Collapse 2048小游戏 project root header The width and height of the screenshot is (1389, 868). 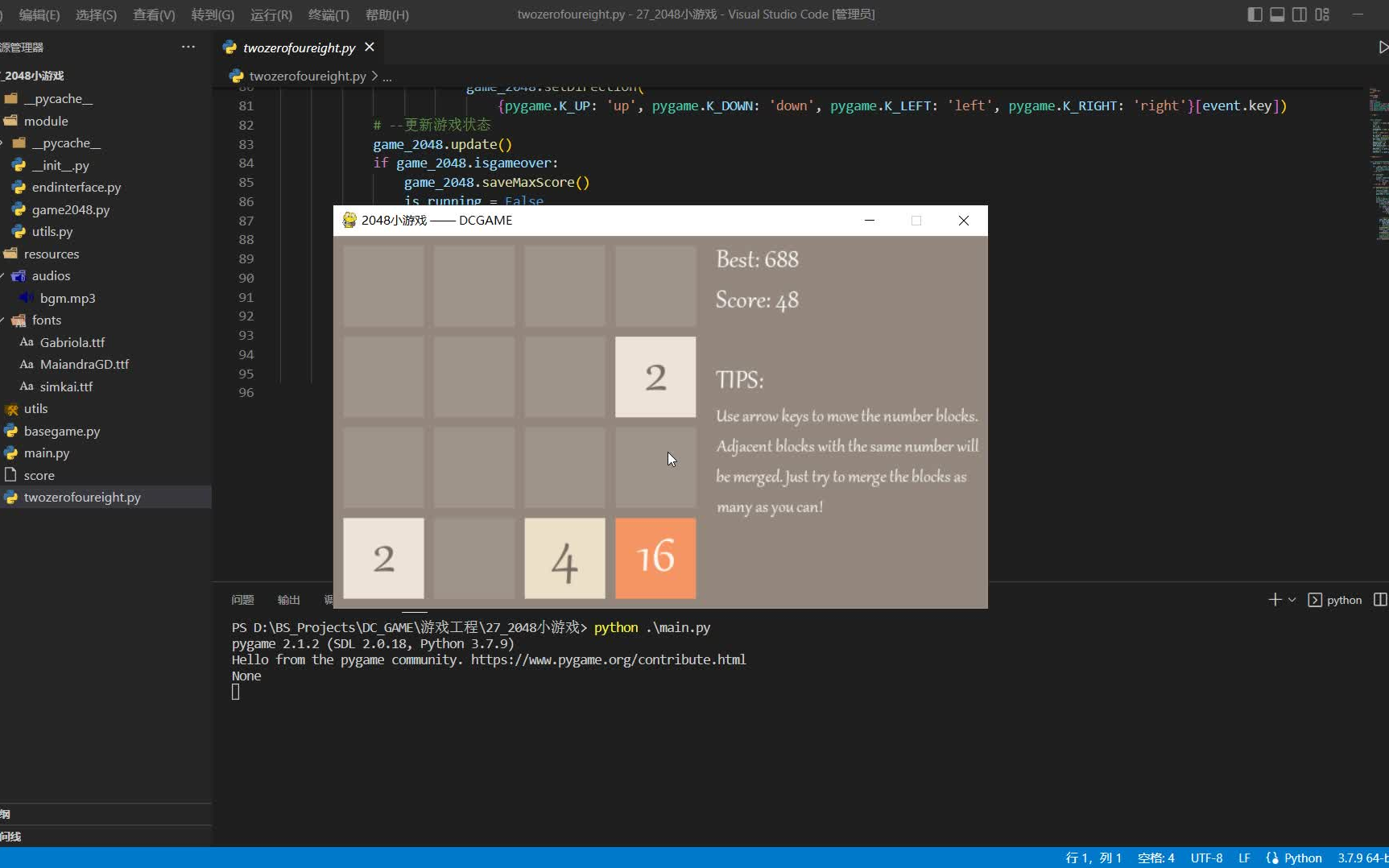pyautogui.click(x=34, y=75)
